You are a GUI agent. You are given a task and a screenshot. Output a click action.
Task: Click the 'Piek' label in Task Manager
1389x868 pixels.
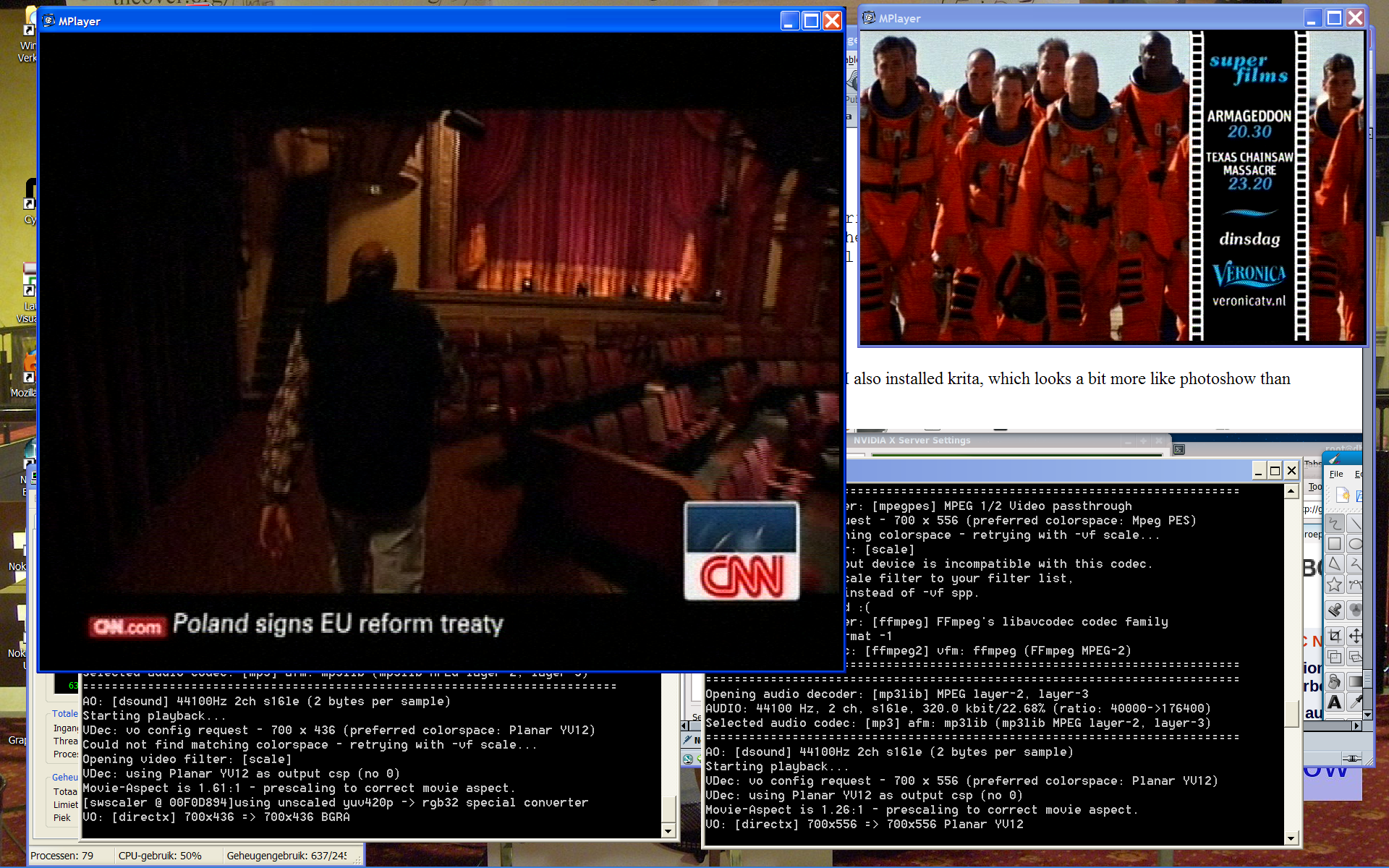[x=62, y=818]
